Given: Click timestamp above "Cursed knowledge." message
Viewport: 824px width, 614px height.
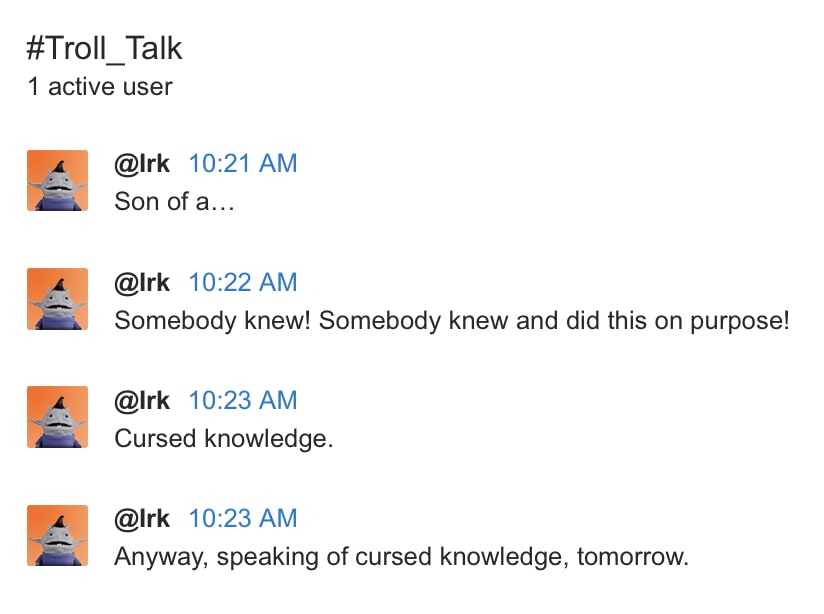Looking at the screenshot, I should click(243, 400).
